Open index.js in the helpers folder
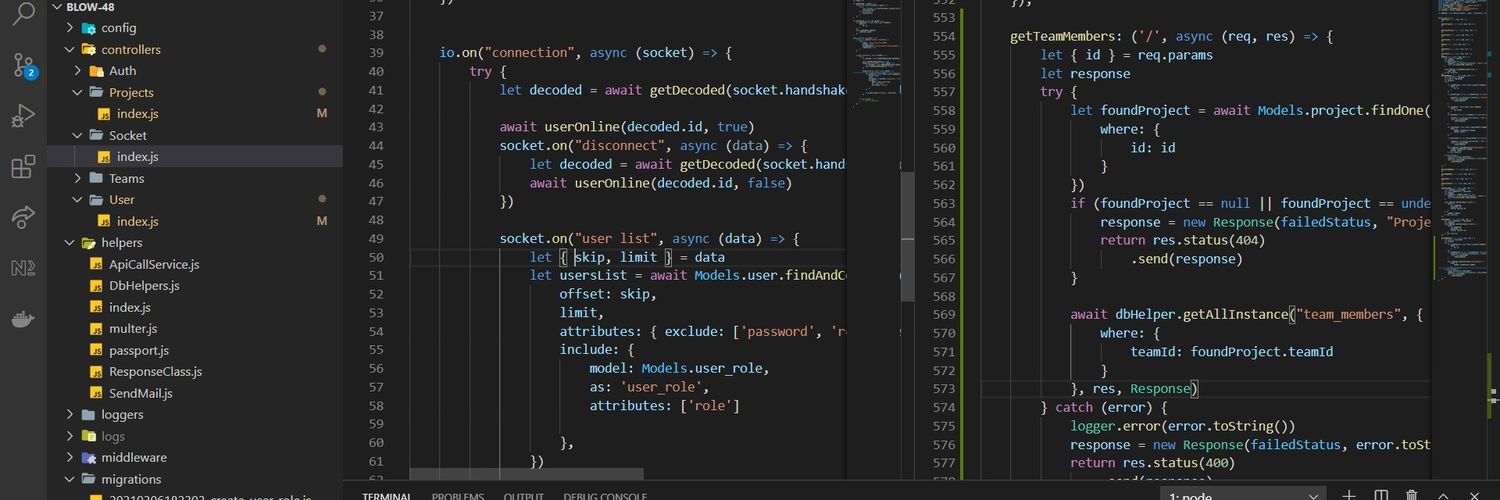 130,307
